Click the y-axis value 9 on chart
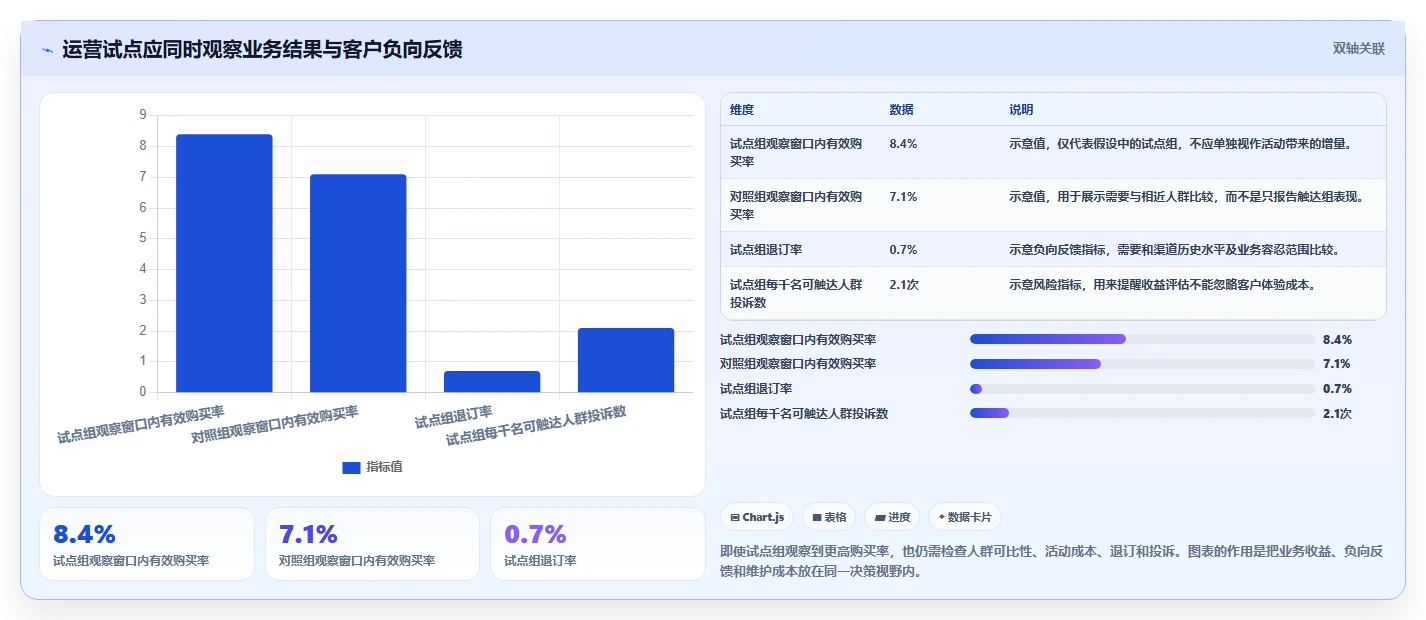Viewport: 1426px width, 620px height. pos(142,115)
